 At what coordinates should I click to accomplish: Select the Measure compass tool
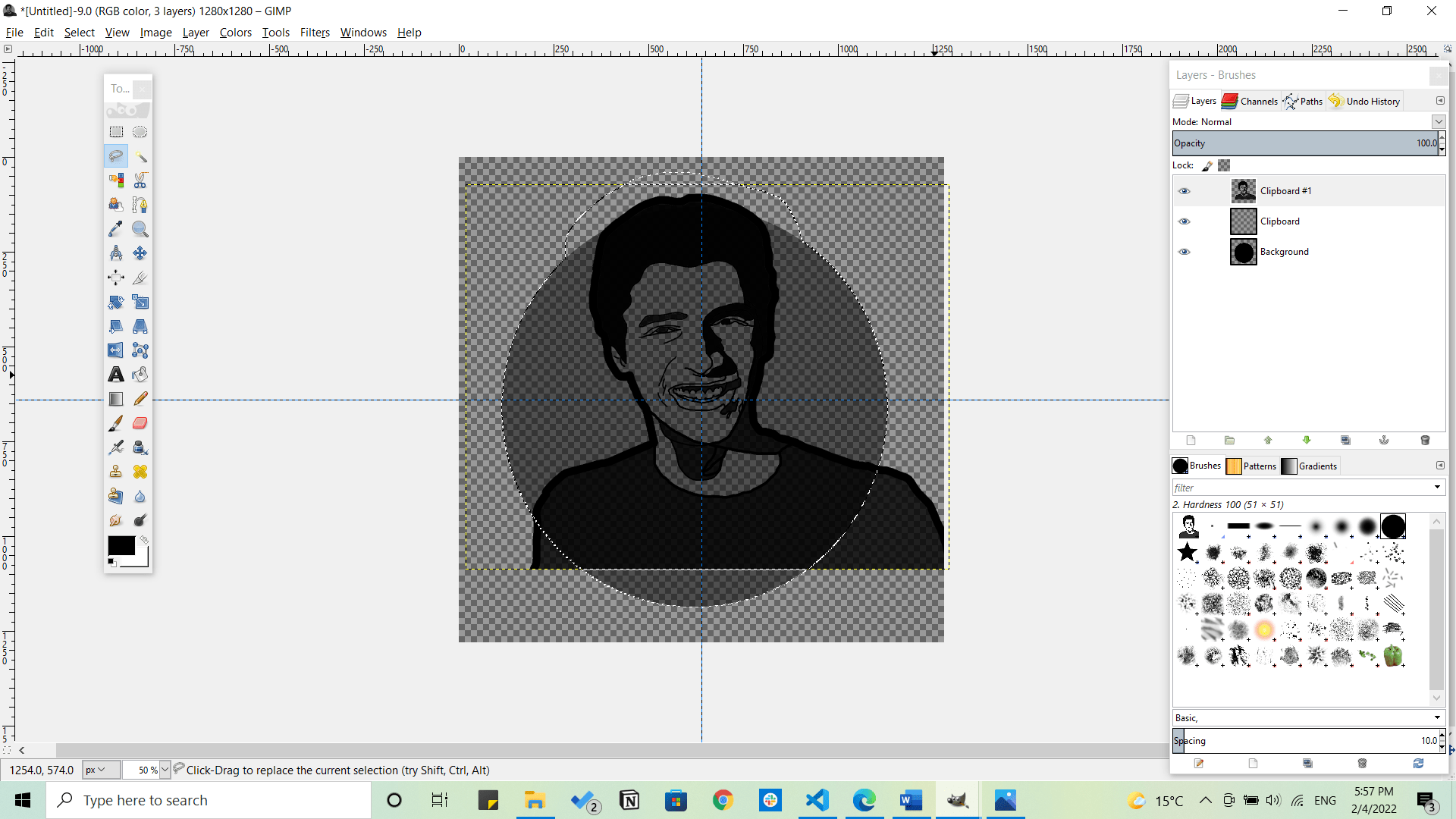[116, 253]
